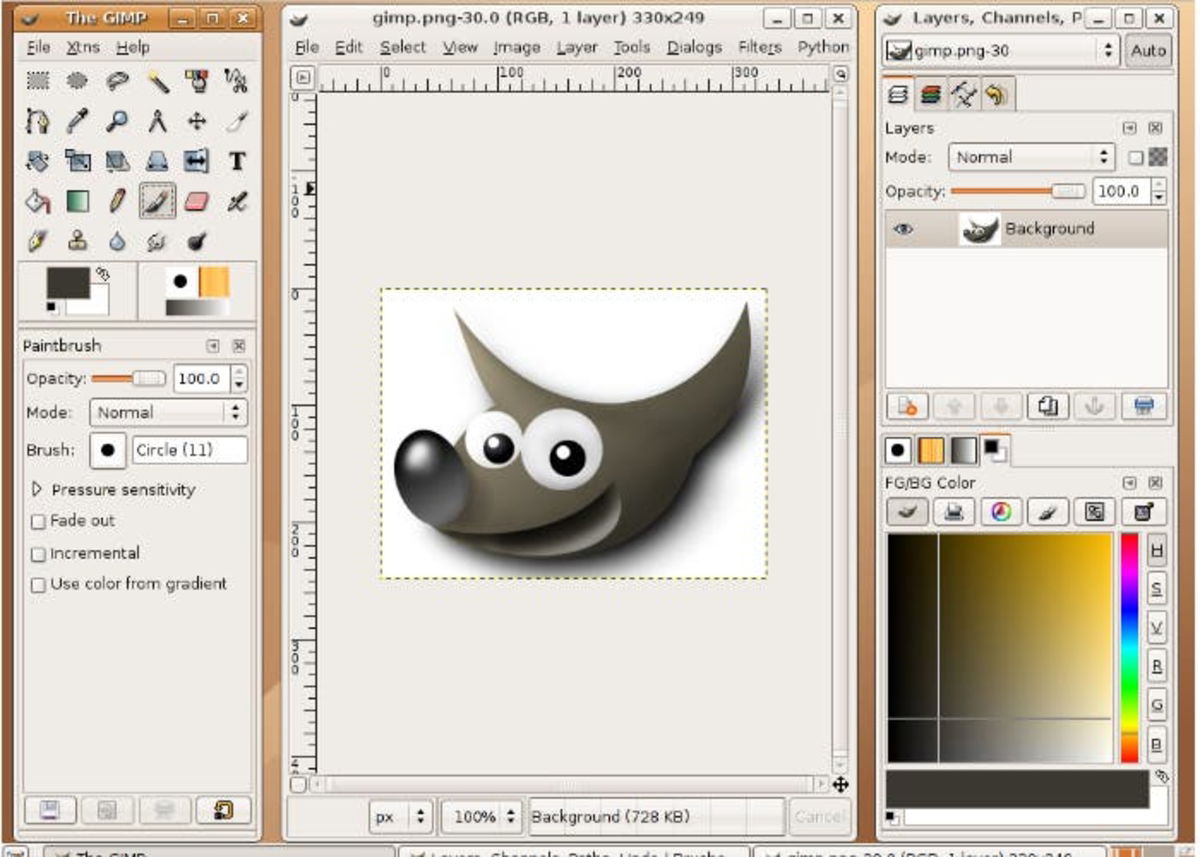Screen dimensions: 1200x857
Task: Select the Rotate tool
Action: (x=38, y=161)
